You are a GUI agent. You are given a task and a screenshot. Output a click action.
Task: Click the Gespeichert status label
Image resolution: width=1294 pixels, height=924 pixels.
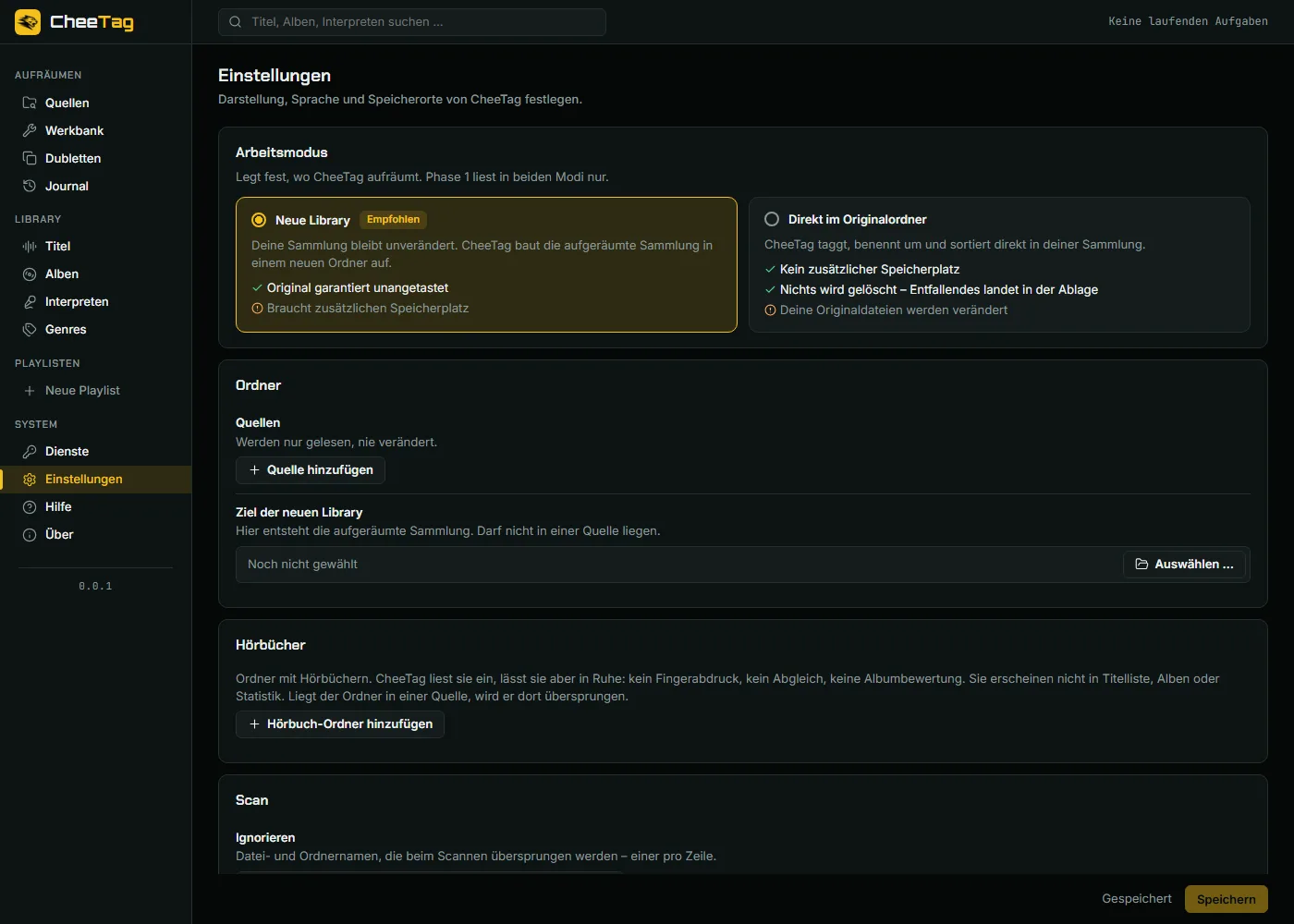1137,899
